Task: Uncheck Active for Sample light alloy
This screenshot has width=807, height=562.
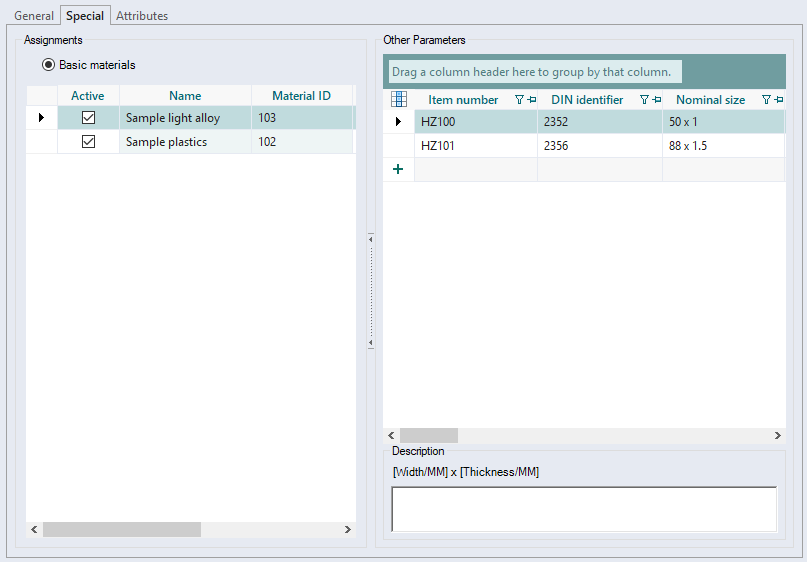Action: pos(88,118)
